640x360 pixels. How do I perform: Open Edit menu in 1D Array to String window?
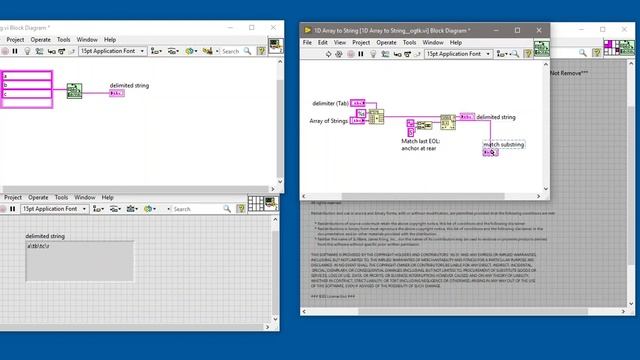pyautogui.click(x=322, y=42)
